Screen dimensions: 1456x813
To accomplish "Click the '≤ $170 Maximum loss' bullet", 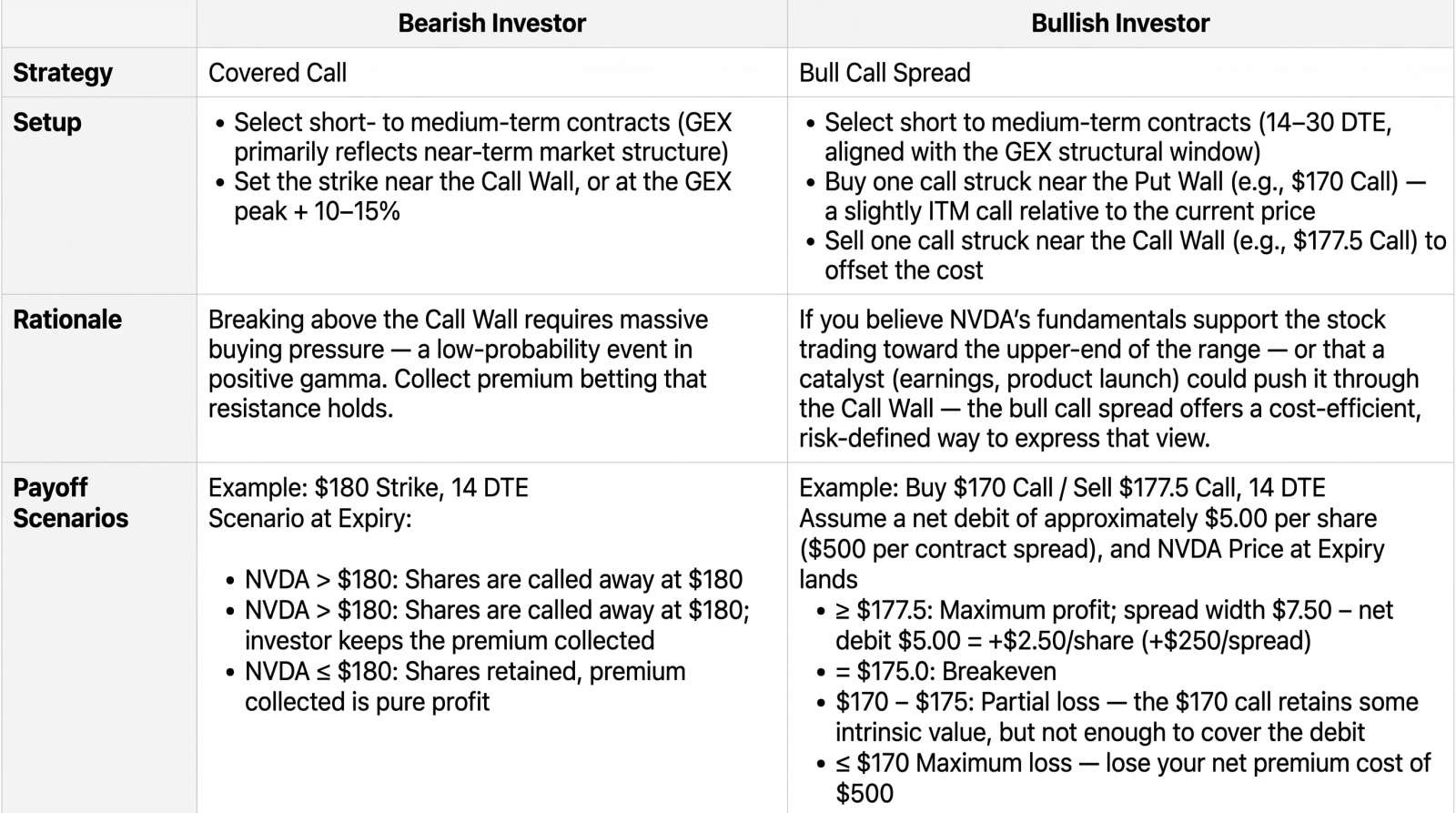I will click(x=1125, y=777).
